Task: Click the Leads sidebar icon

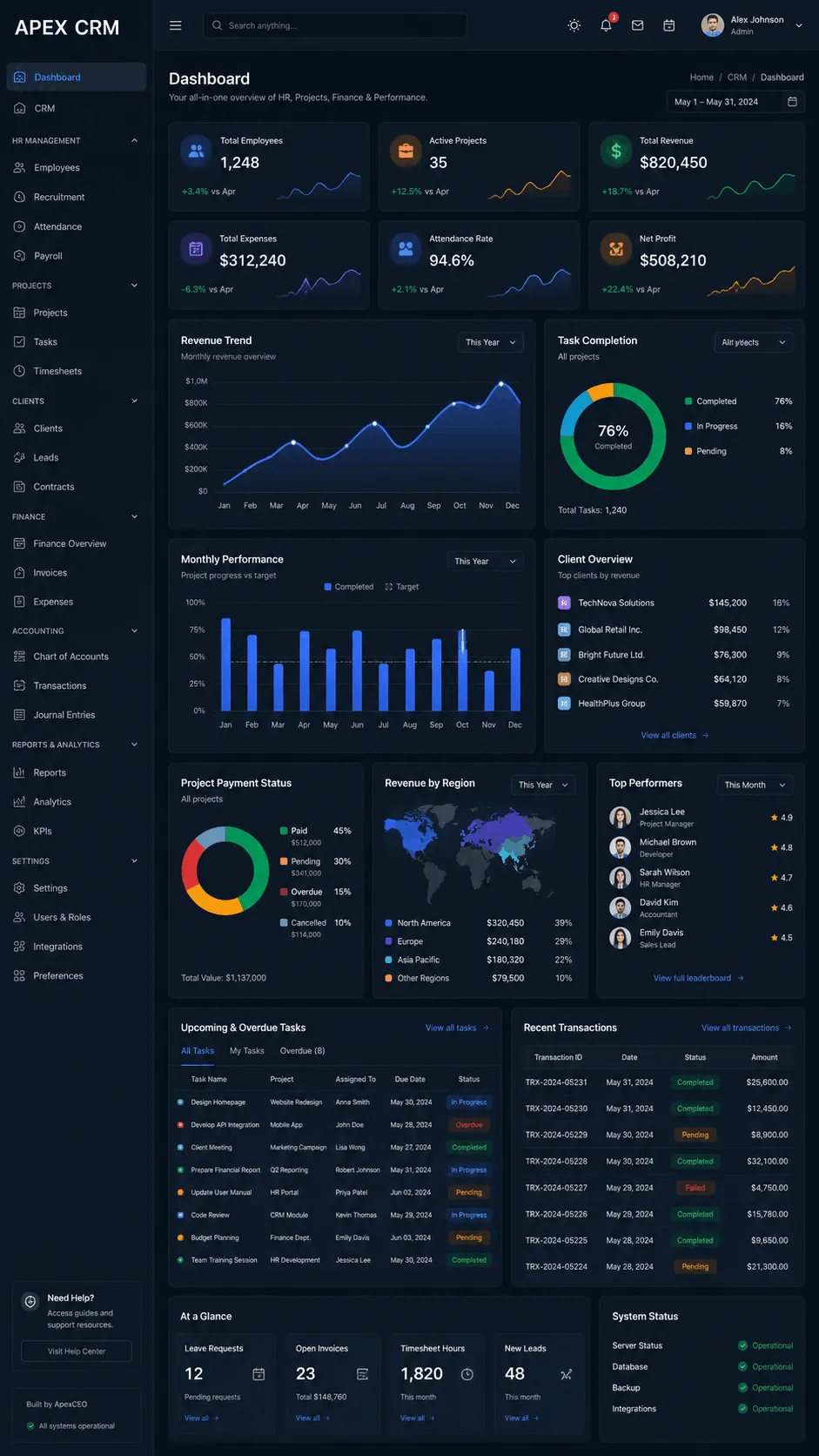Action: [19, 457]
